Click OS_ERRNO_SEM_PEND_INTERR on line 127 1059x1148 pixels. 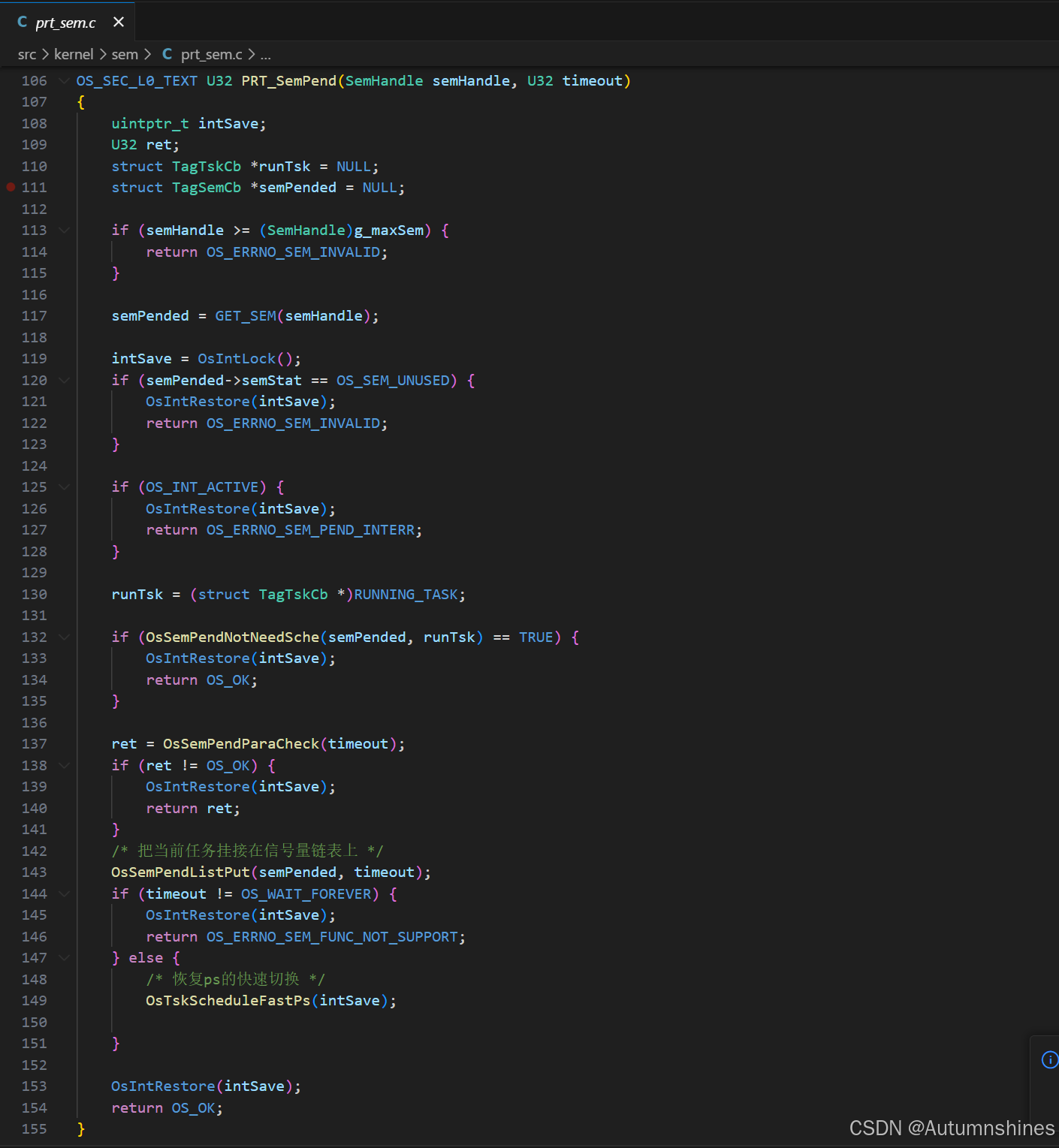(311, 529)
